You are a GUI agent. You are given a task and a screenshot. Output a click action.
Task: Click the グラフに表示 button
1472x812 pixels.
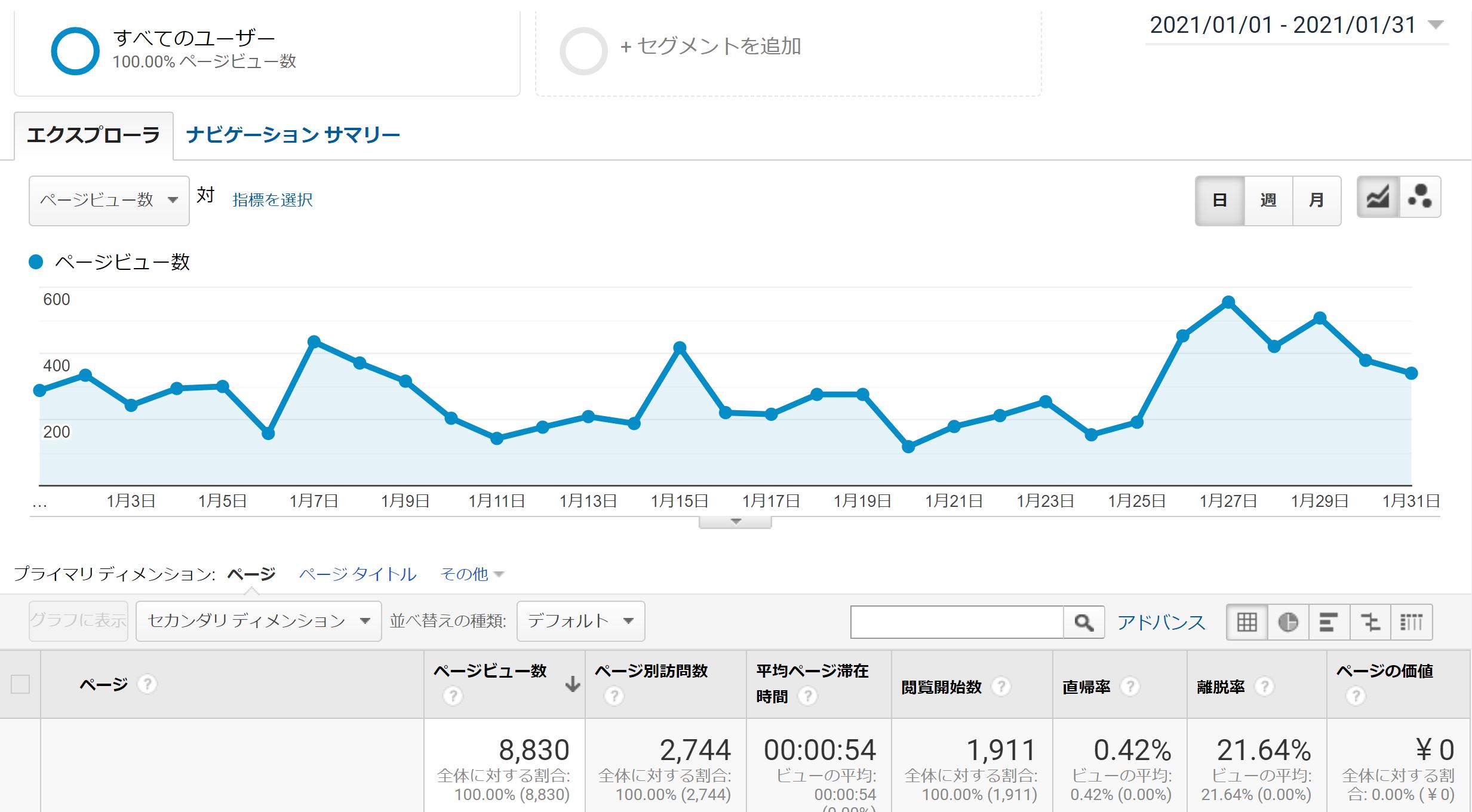click(x=78, y=621)
